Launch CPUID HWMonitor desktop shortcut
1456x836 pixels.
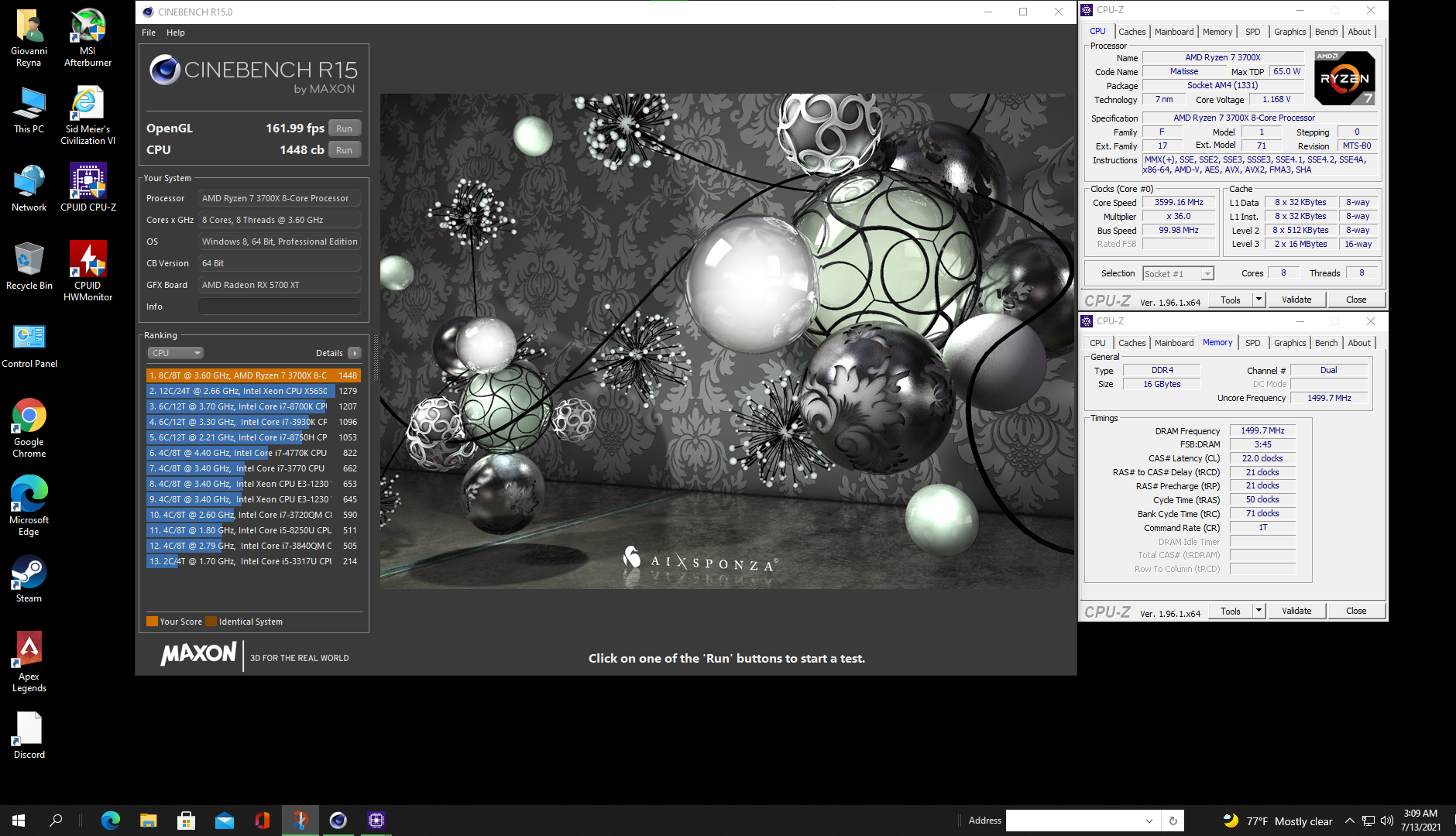pos(88,271)
